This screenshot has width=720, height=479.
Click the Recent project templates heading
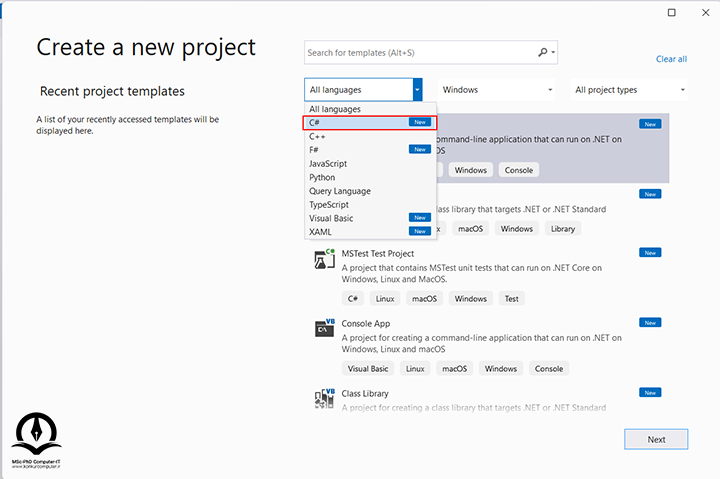tap(112, 91)
